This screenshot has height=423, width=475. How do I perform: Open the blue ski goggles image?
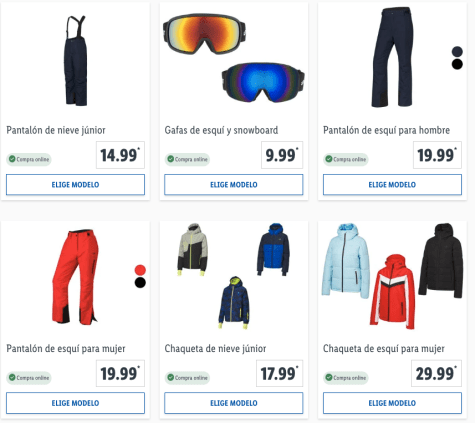[263, 82]
